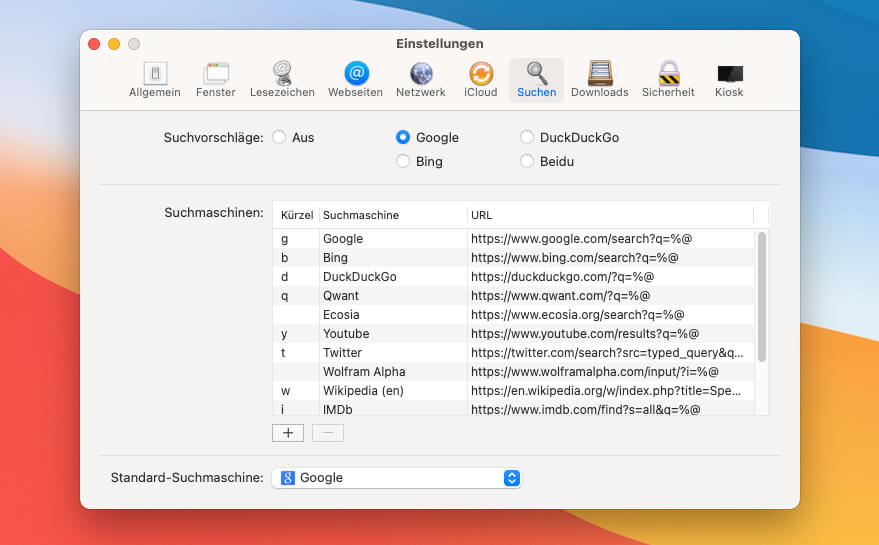Viewport: 879px width, 545px height.
Task: Minimize the Einstellungen window
Action: tap(114, 44)
